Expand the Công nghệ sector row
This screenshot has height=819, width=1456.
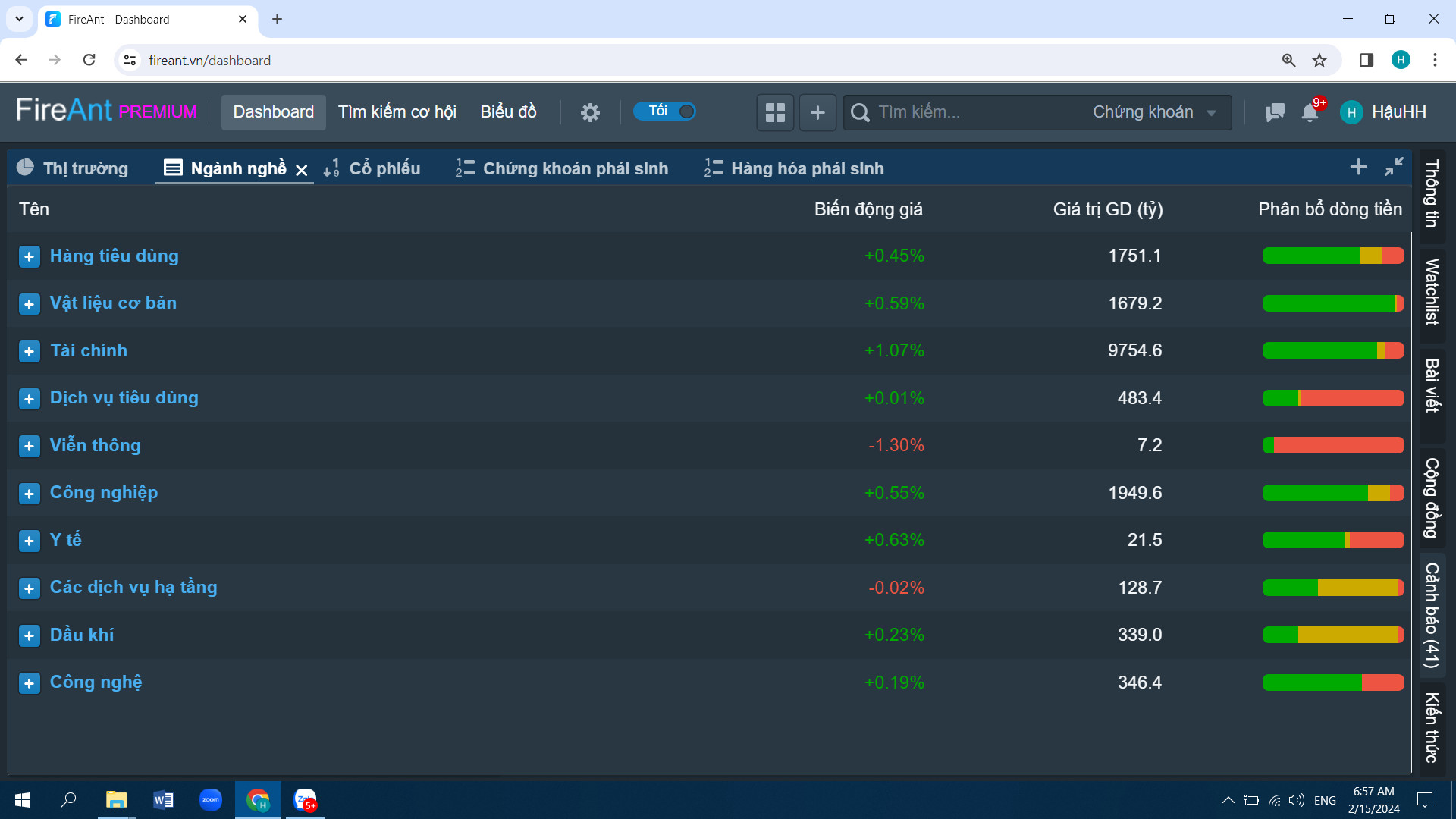coord(29,683)
